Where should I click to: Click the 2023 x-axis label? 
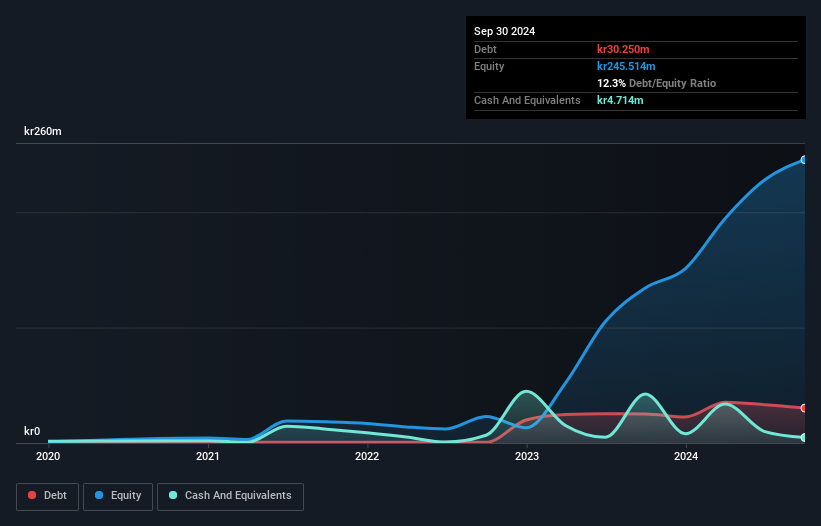coord(527,456)
